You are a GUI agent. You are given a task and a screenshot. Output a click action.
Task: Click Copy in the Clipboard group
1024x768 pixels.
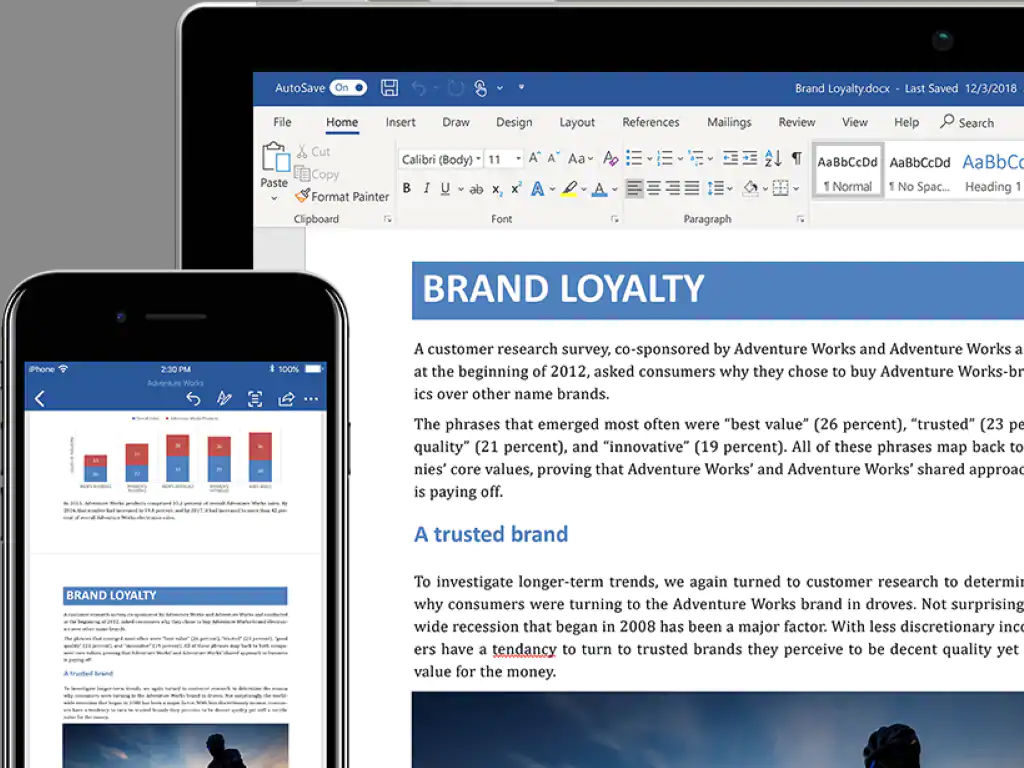click(317, 174)
